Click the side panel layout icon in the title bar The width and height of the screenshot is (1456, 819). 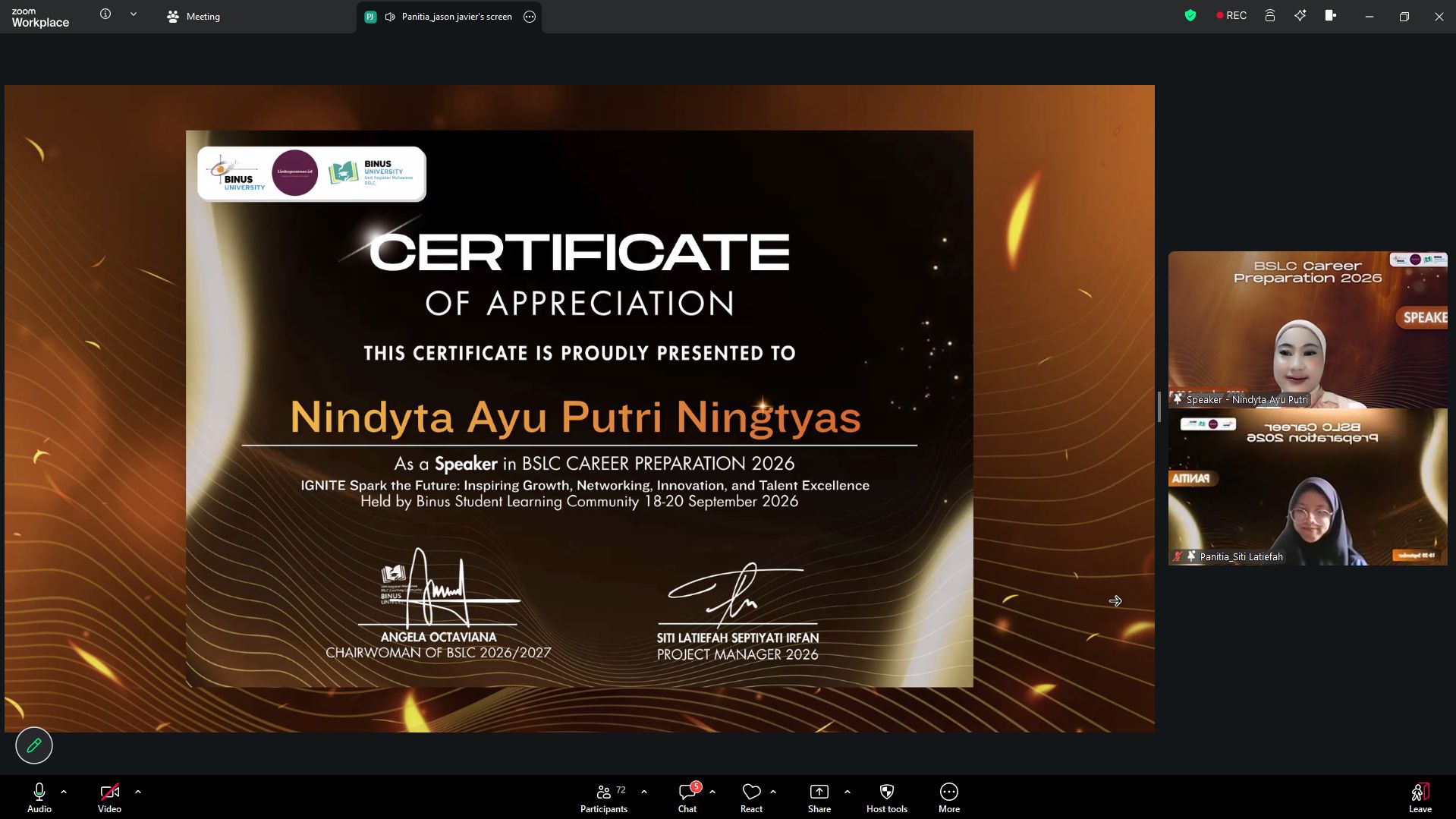(x=1331, y=15)
